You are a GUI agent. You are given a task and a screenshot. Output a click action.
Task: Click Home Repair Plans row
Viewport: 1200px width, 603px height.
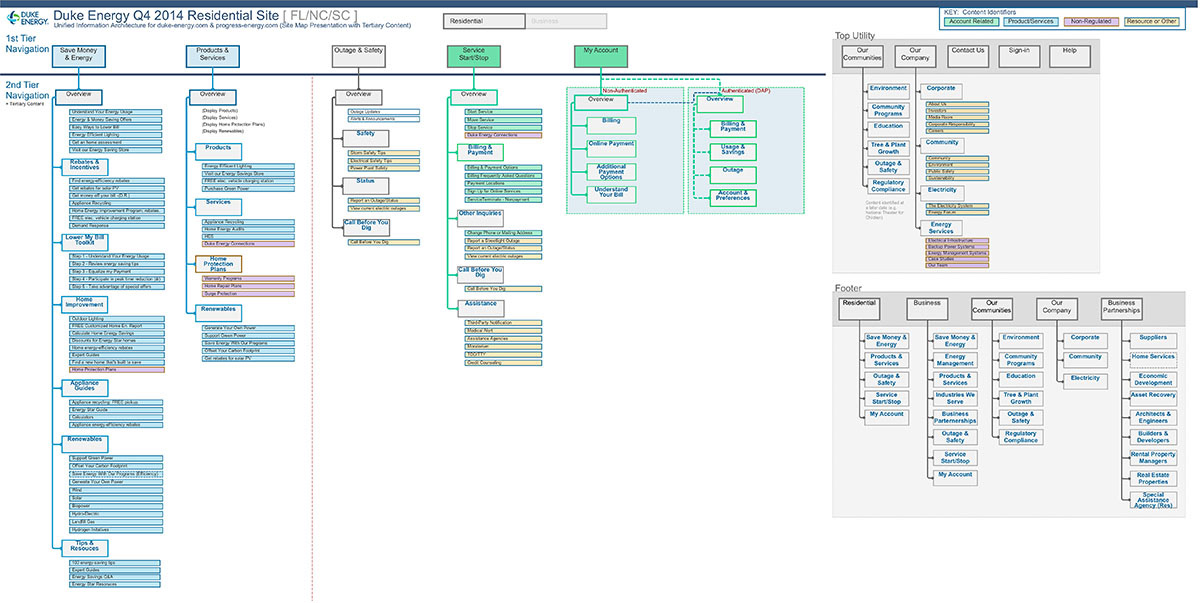(248, 286)
